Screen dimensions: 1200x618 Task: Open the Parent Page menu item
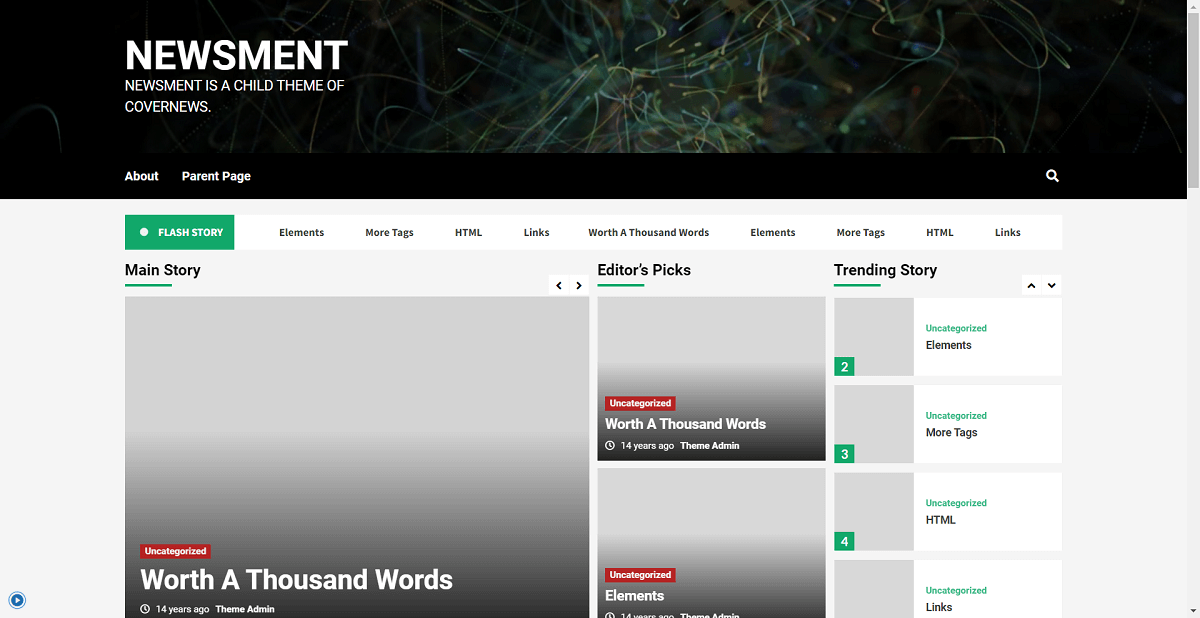tap(216, 176)
